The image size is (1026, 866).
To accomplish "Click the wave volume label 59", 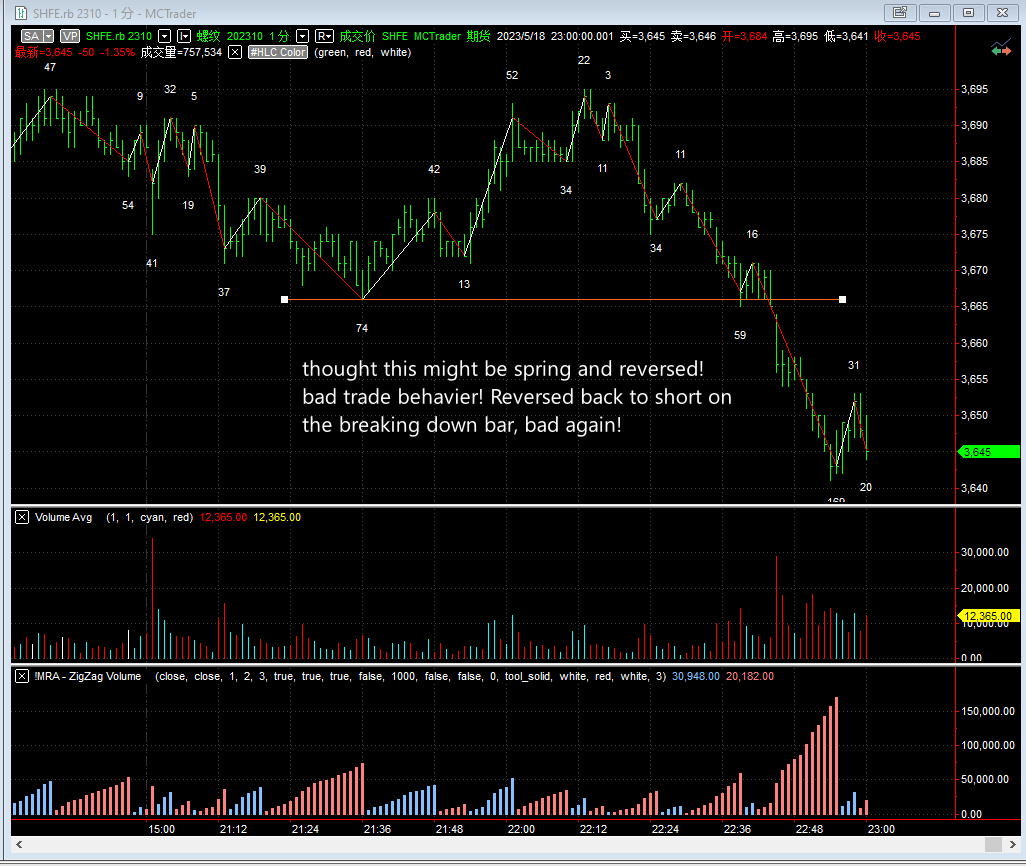I will (739, 335).
